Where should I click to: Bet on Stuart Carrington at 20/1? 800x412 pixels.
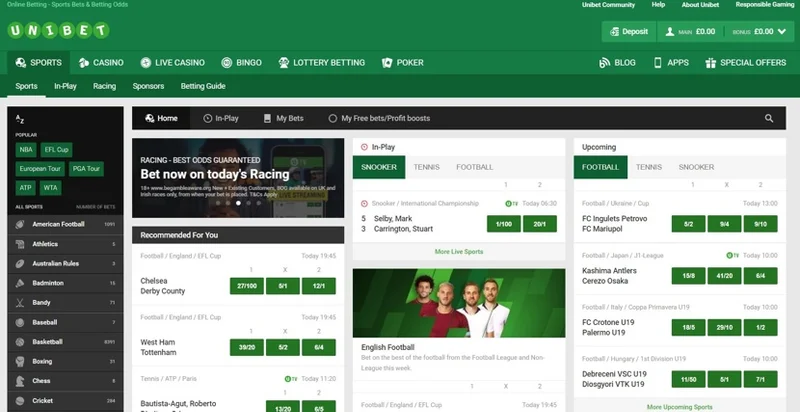coord(540,224)
